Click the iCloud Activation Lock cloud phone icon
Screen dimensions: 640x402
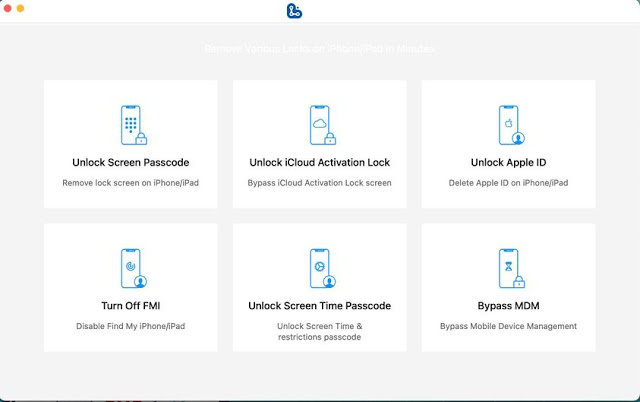pos(322,125)
